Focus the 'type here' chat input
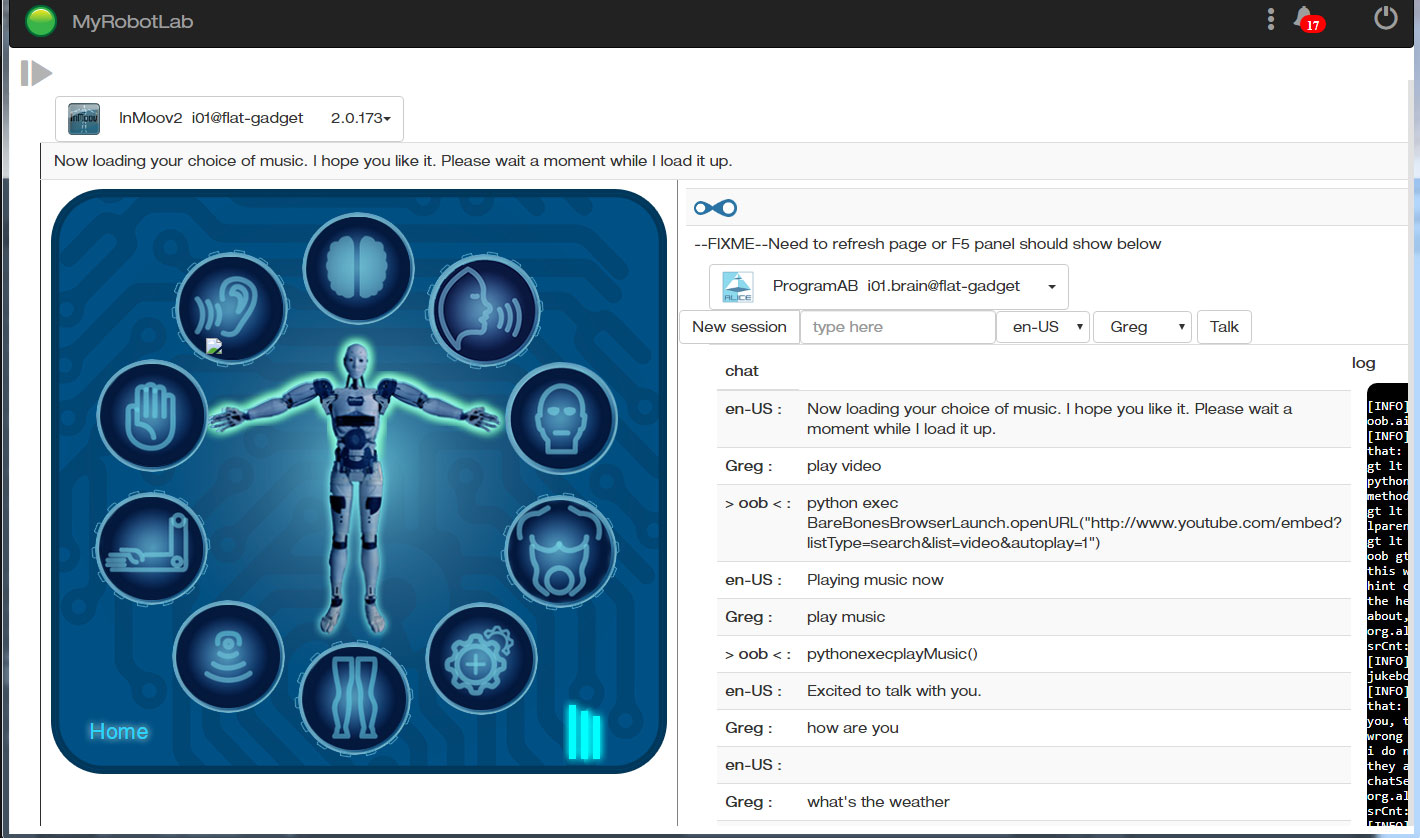1420x838 pixels. 897,327
